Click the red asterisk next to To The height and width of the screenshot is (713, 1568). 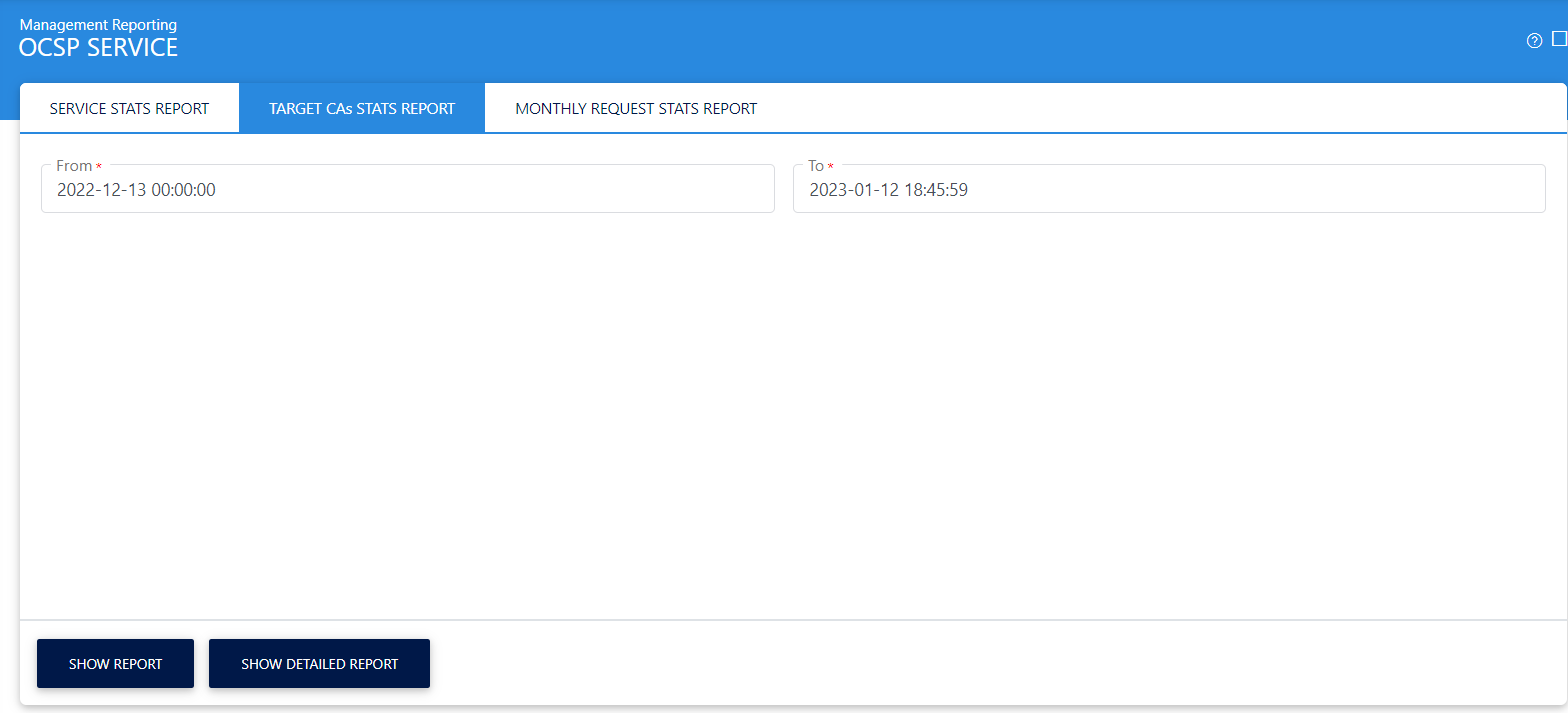click(x=830, y=166)
